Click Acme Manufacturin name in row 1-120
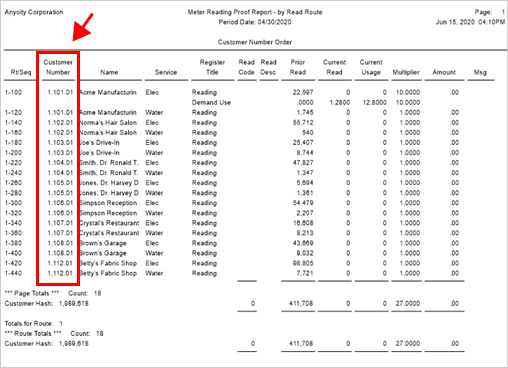The height and width of the screenshot is (368, 508). click(x=108, y=112)
